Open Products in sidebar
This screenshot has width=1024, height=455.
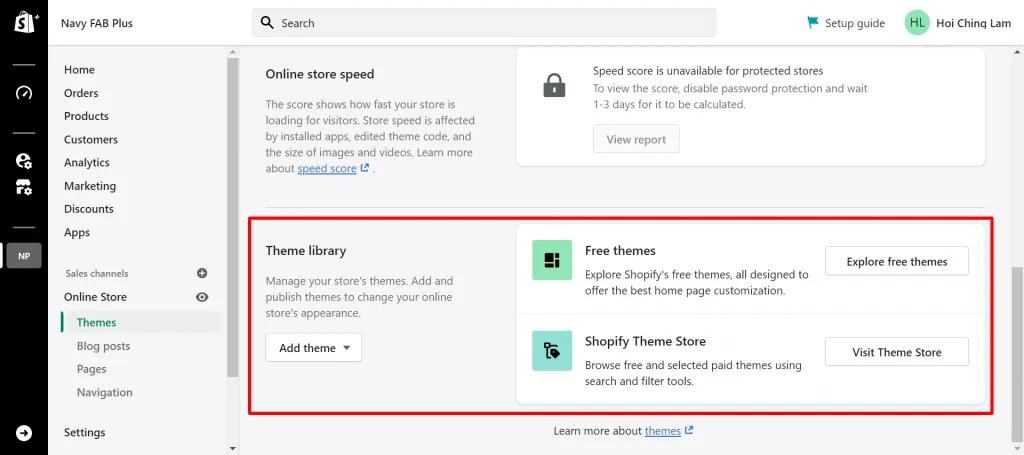(86, 116)
